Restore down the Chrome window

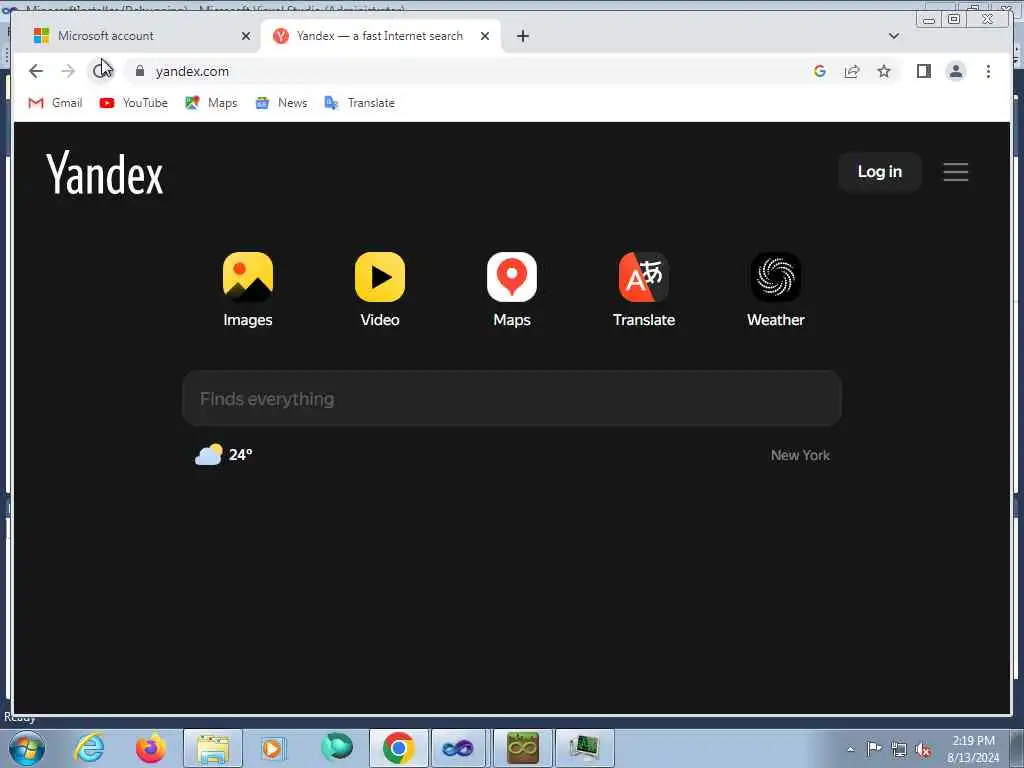point(953,19)
